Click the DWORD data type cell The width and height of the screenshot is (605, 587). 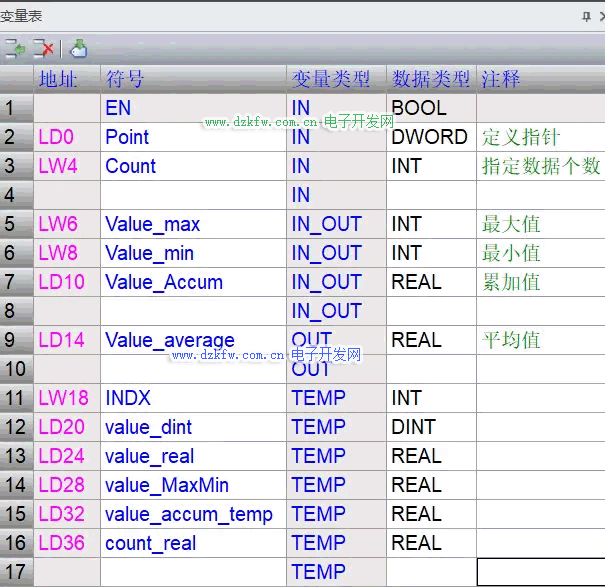431,137
